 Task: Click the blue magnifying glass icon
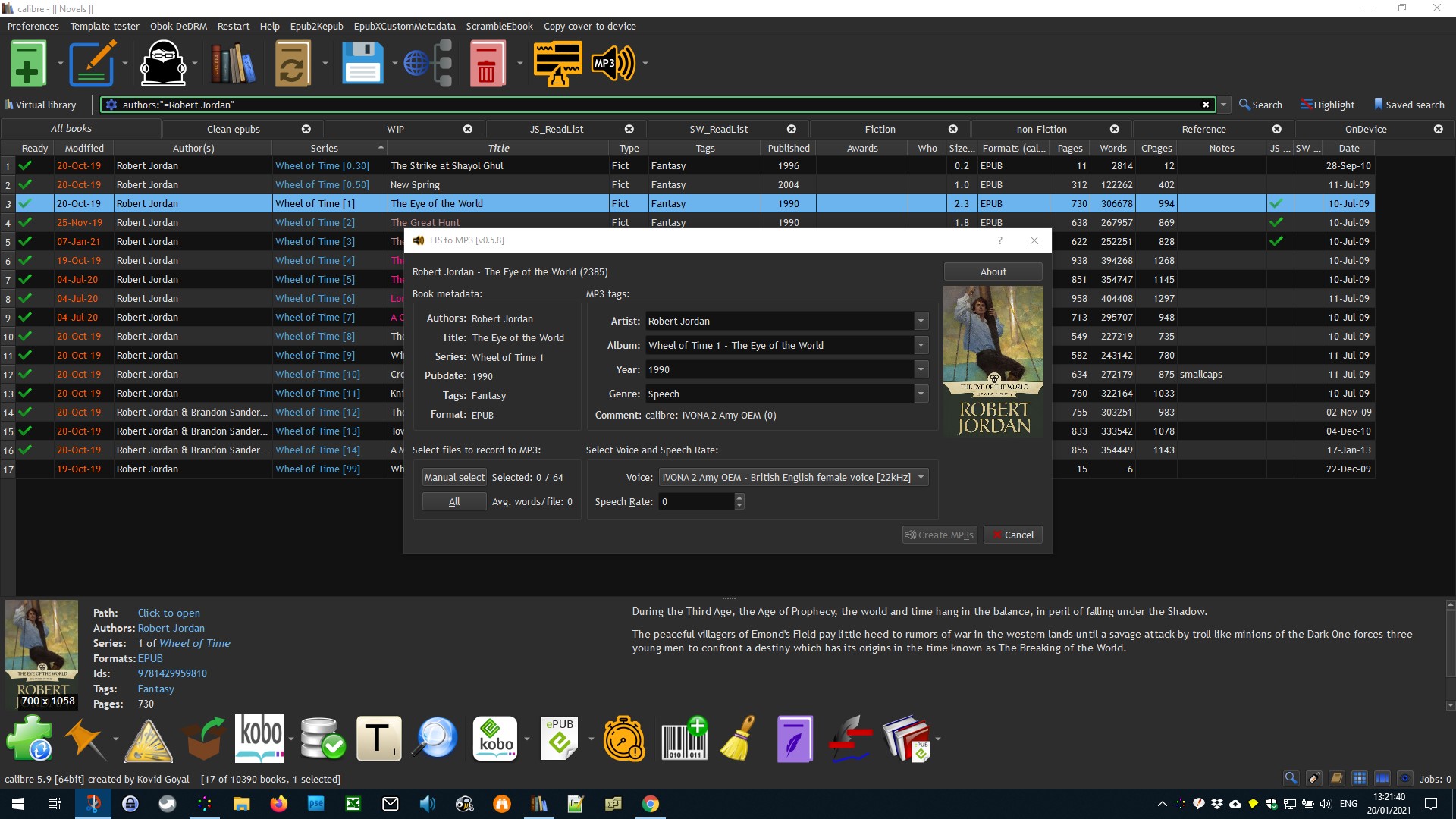pos(435,739)
